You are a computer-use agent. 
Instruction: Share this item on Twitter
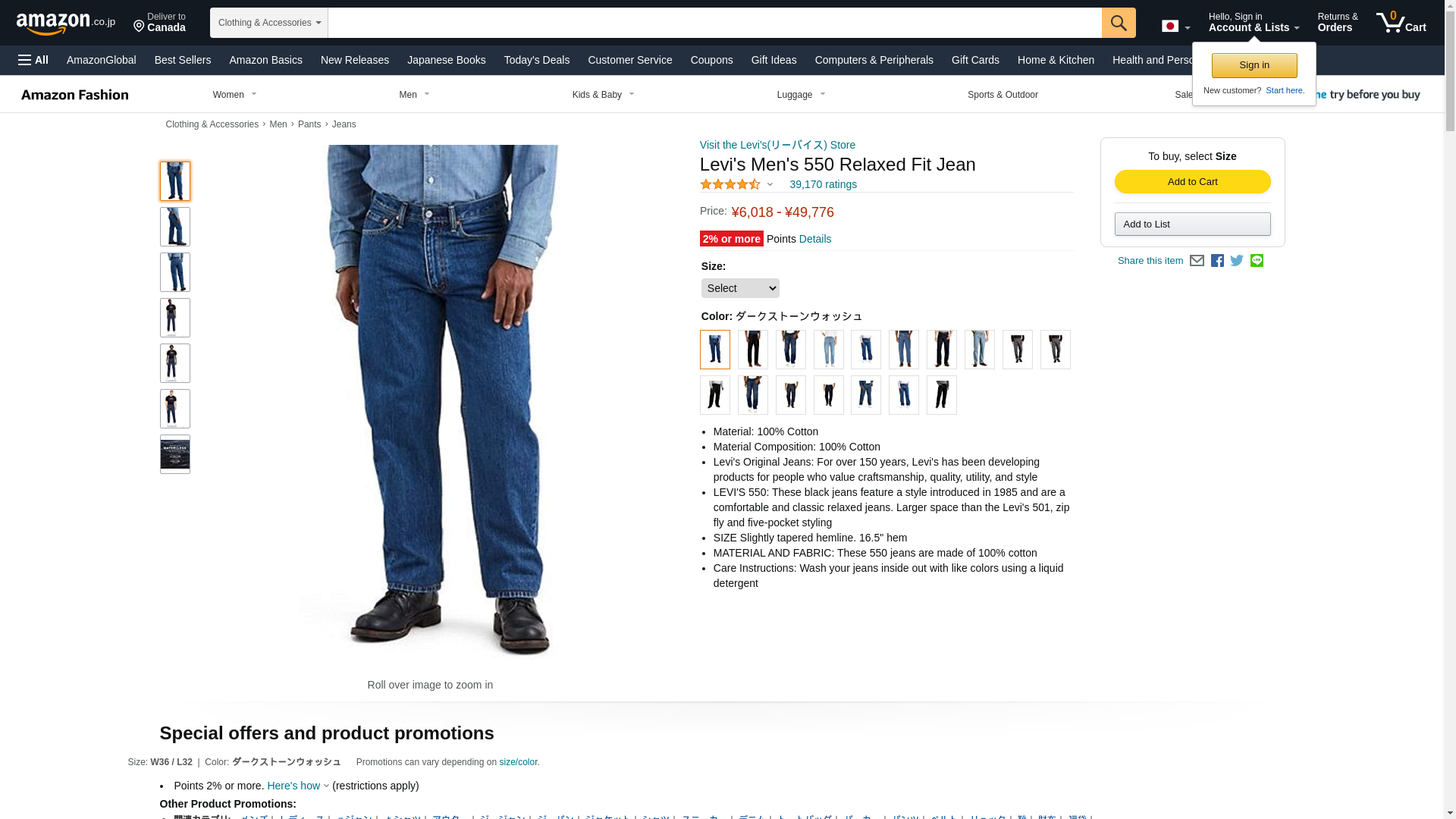click(1237, 261)
